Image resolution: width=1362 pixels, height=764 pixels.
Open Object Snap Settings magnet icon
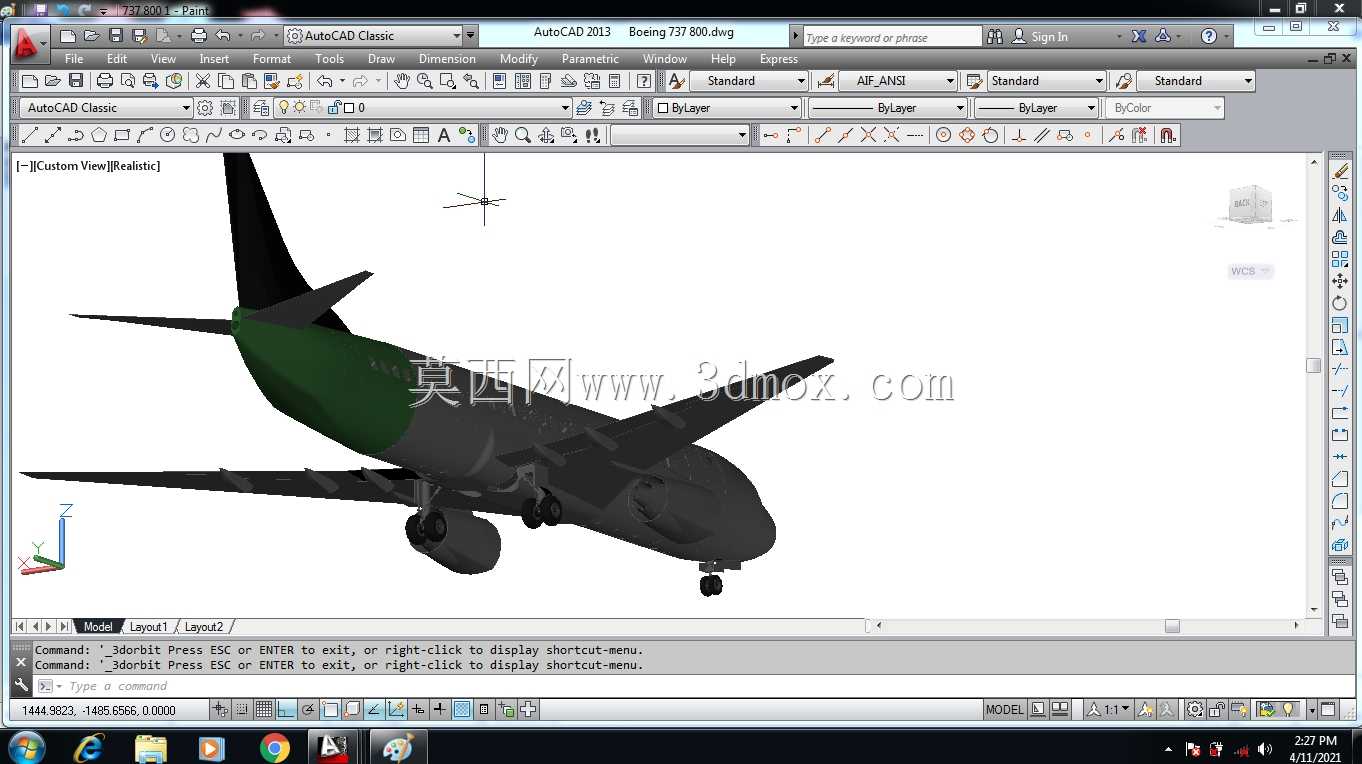click(1167, 135)
